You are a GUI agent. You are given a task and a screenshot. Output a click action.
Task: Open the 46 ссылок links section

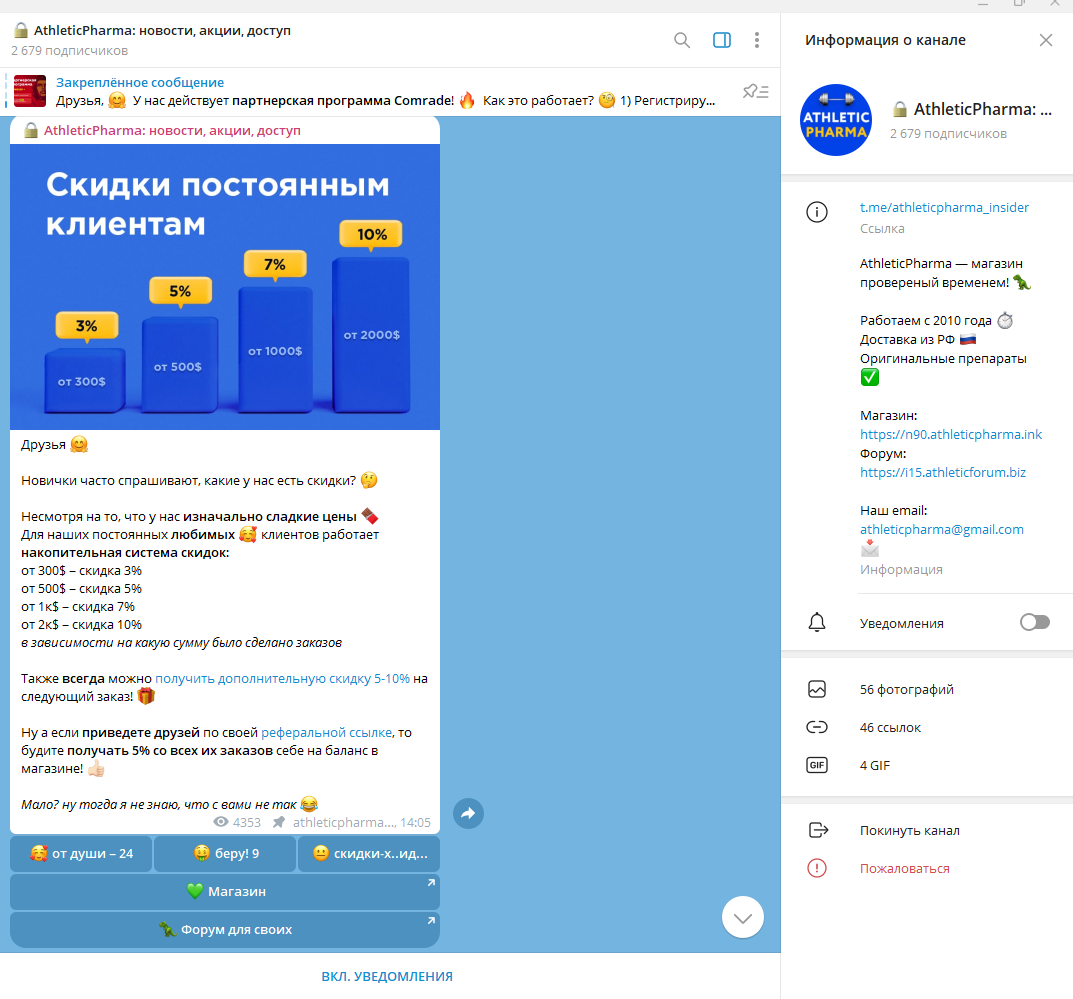click(x=890, y=728)
